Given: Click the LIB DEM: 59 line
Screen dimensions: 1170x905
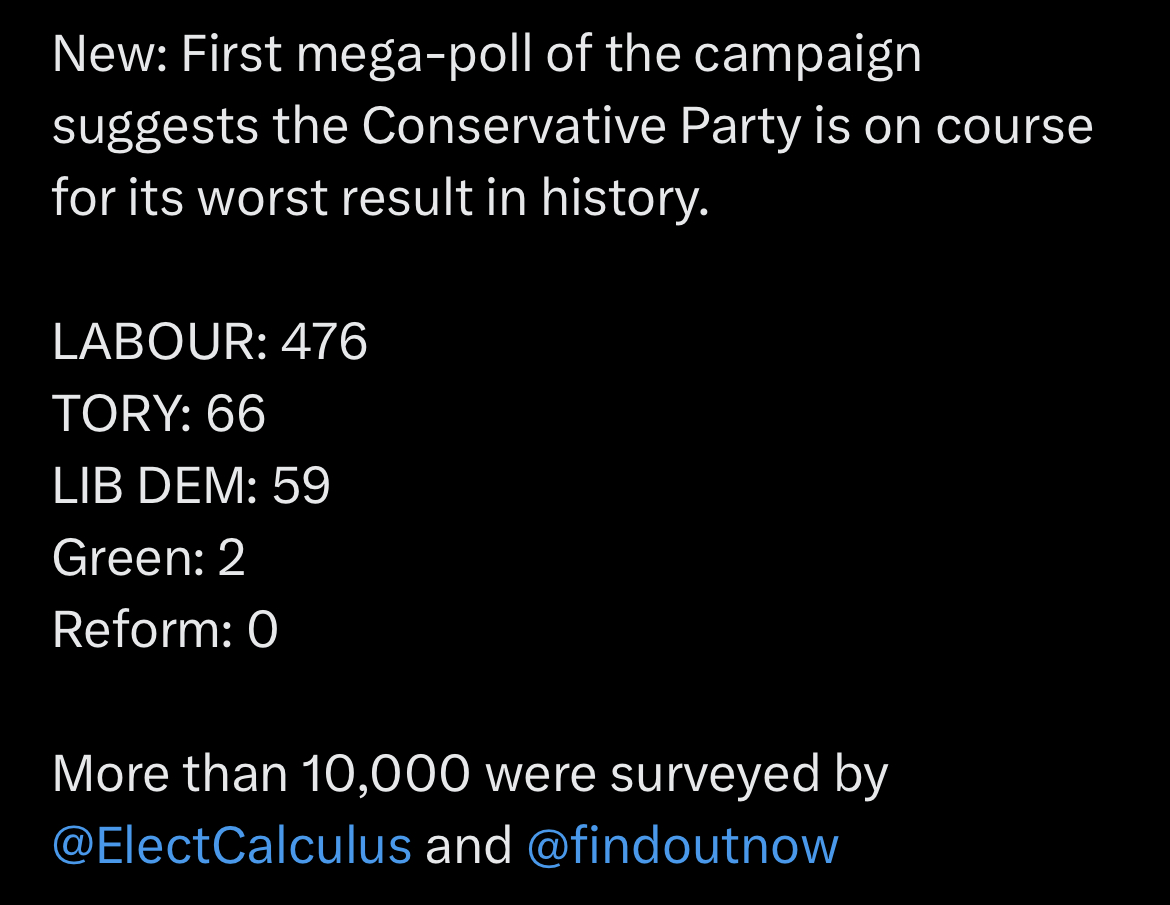Looking at the screenshot, I should point(191,486).
